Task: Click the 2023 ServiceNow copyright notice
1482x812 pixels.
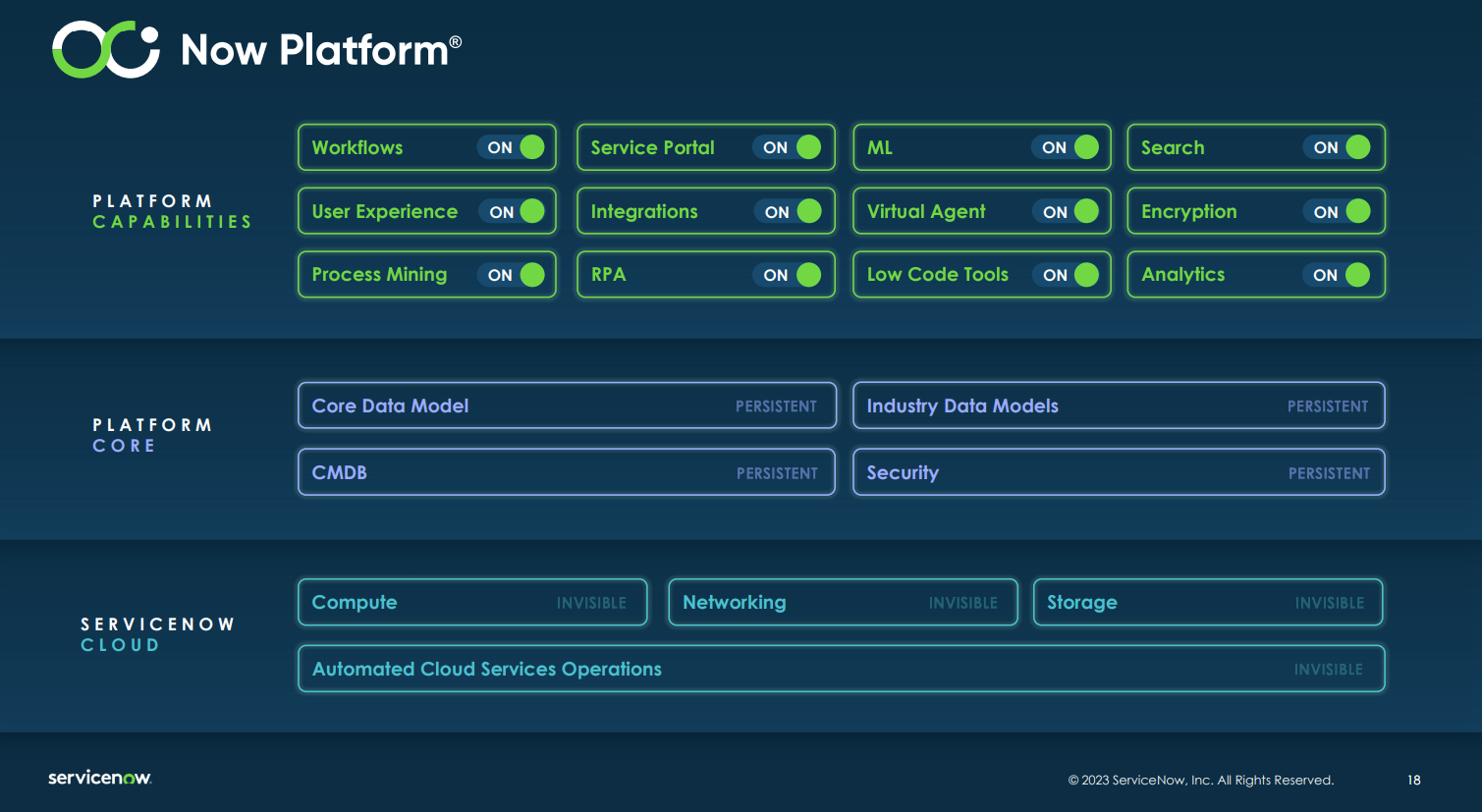Action: (1201, 781)
